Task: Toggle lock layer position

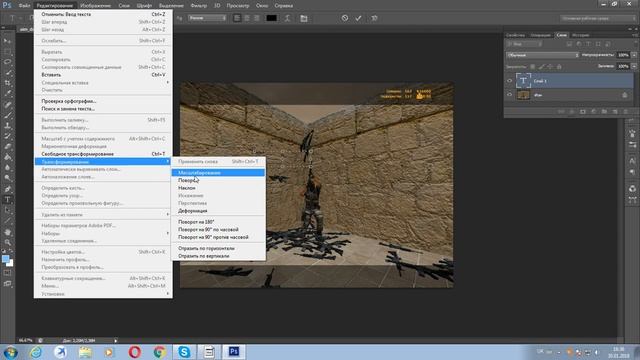Action: [x=550, y=66]
